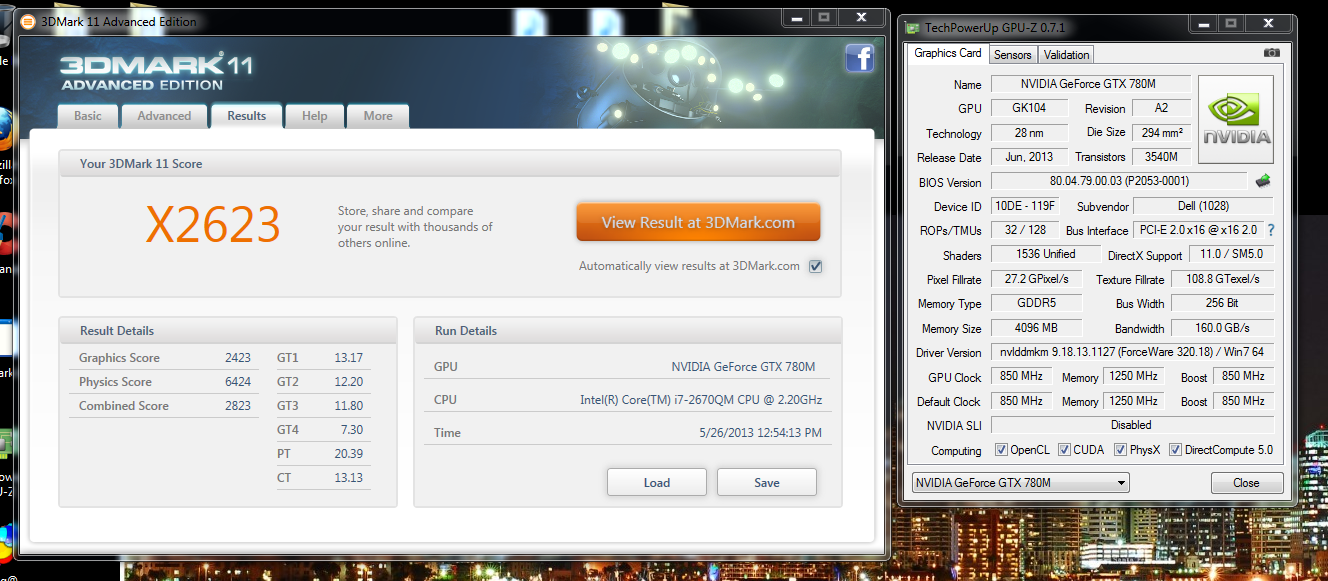Click the Time 5/26/2013 run detail
Image resolution: width=1328 pixels, height=581 pixels.
click(628, 433)
